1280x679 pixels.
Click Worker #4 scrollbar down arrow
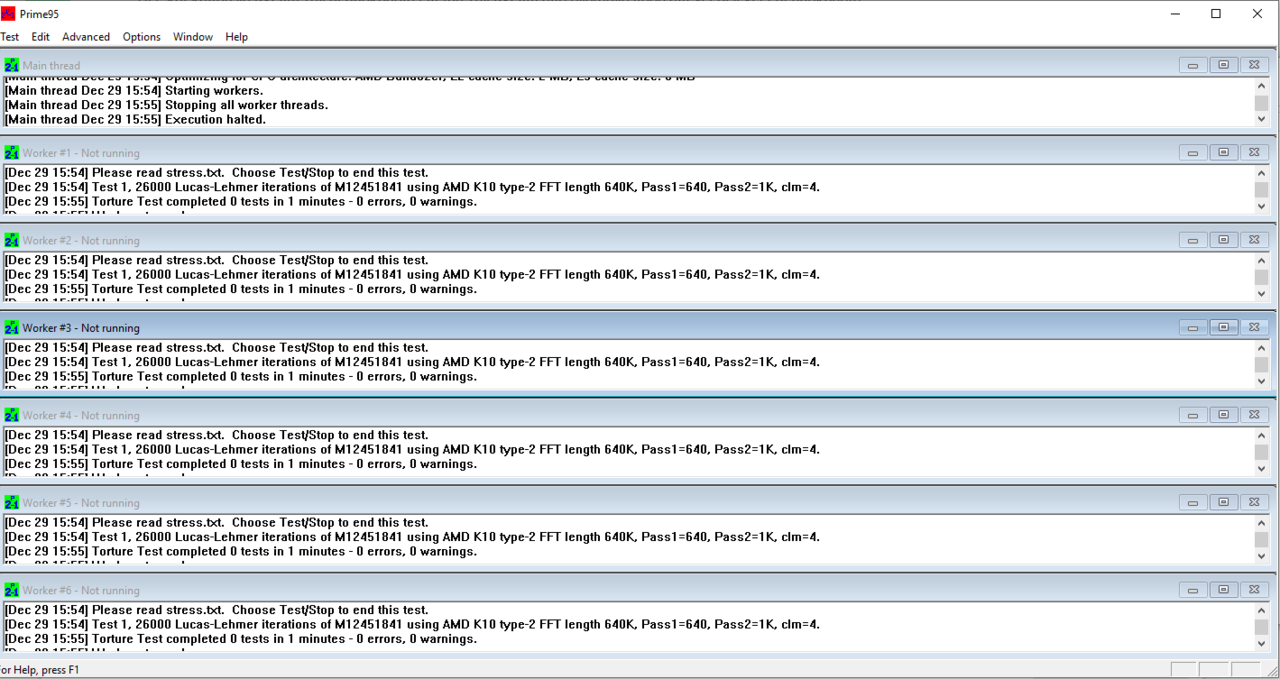pyautogui.click(x=1261, y=469)
